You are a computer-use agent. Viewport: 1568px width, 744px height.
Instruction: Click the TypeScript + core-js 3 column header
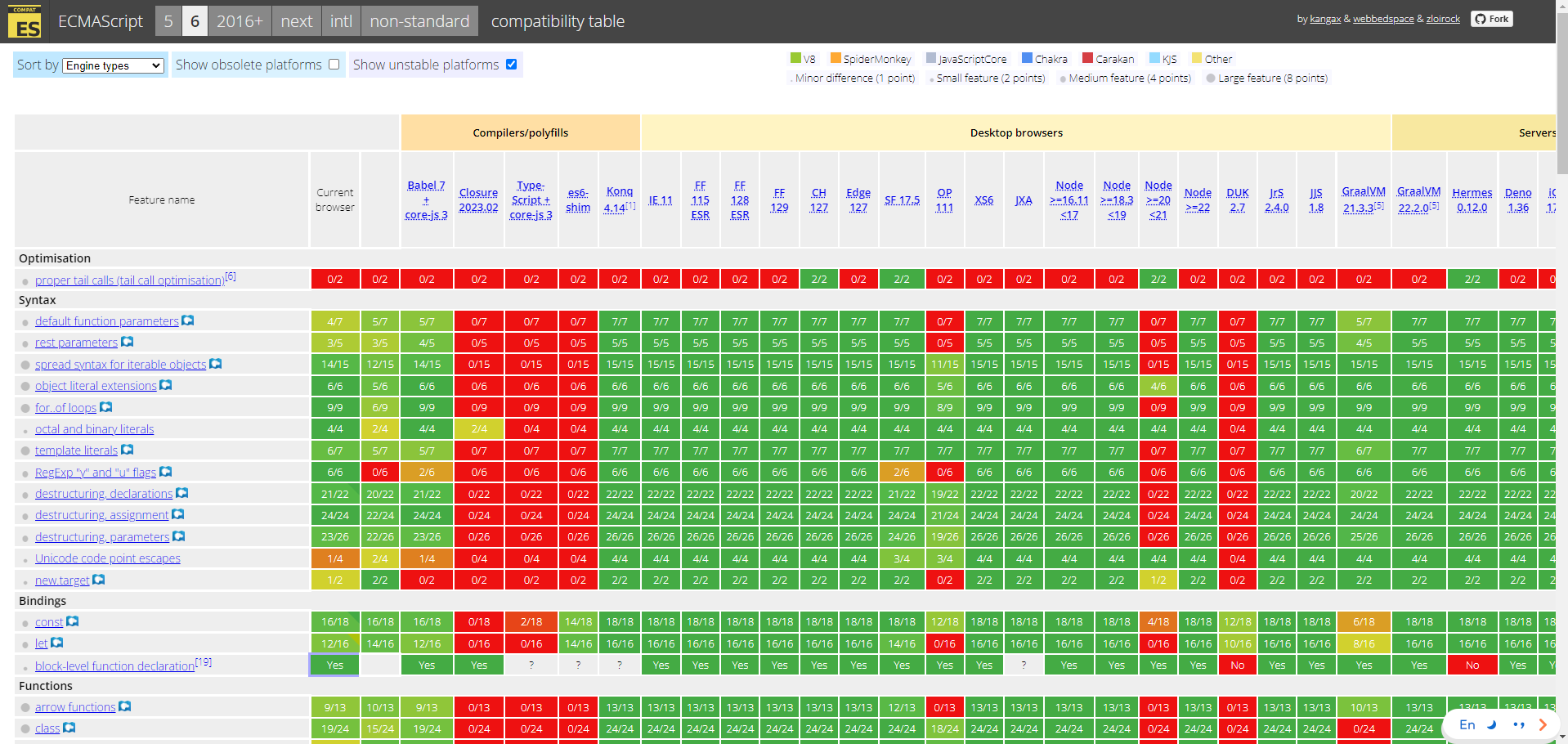[x=531, y=199]
